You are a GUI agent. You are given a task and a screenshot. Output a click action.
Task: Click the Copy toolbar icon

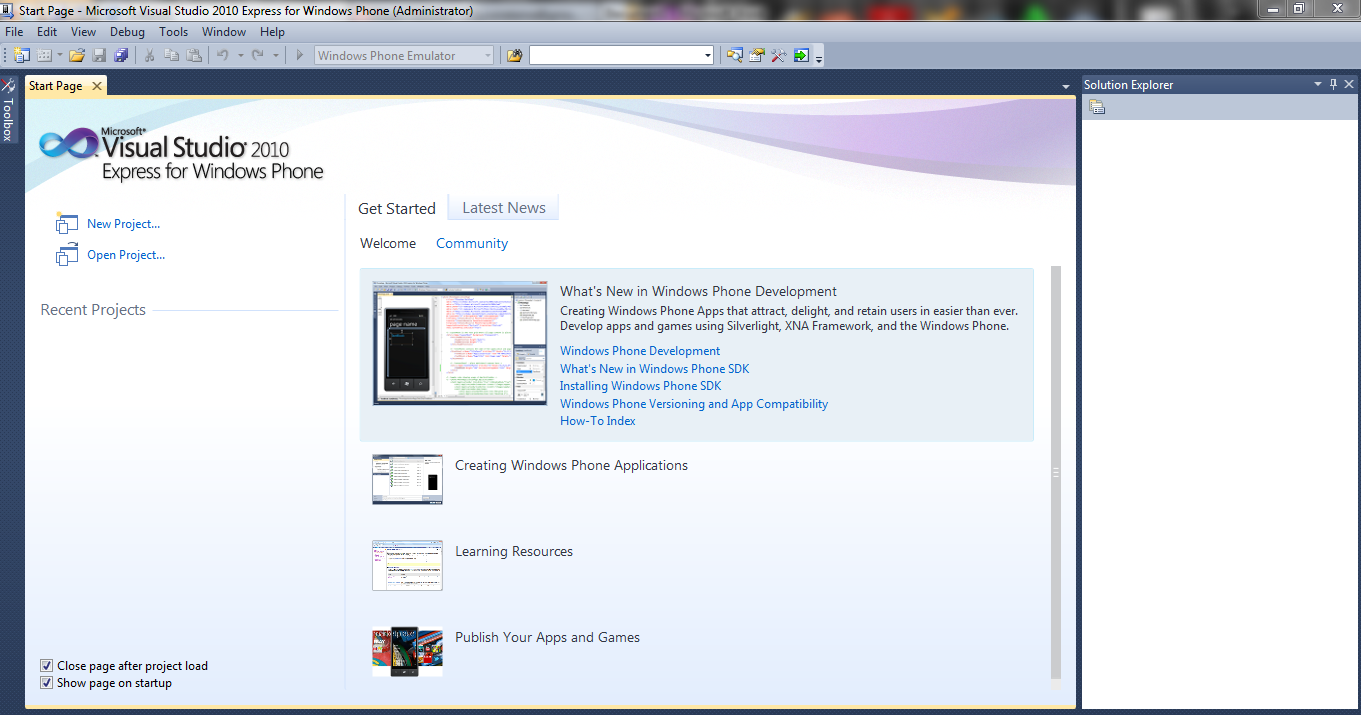[x=172, y=56]
